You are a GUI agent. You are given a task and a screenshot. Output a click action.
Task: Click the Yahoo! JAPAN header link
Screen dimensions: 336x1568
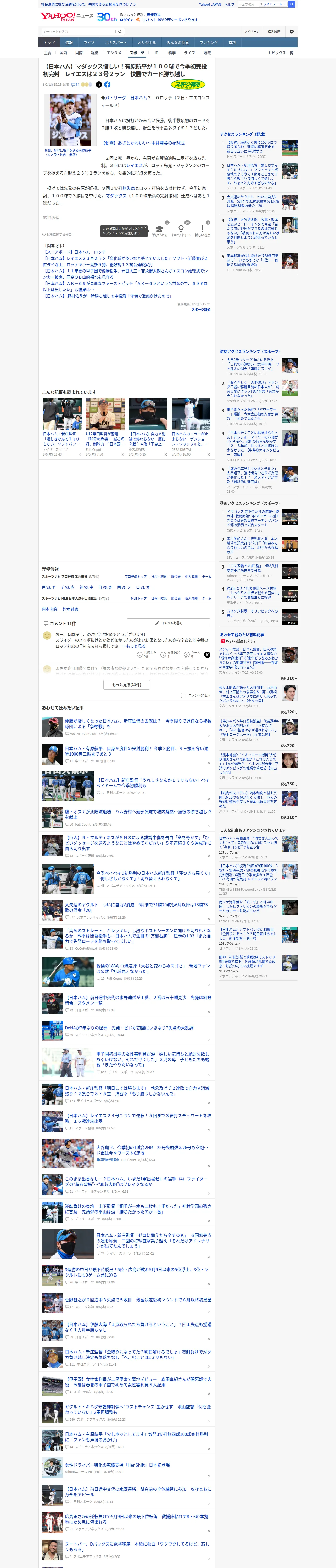click(210, 4)
